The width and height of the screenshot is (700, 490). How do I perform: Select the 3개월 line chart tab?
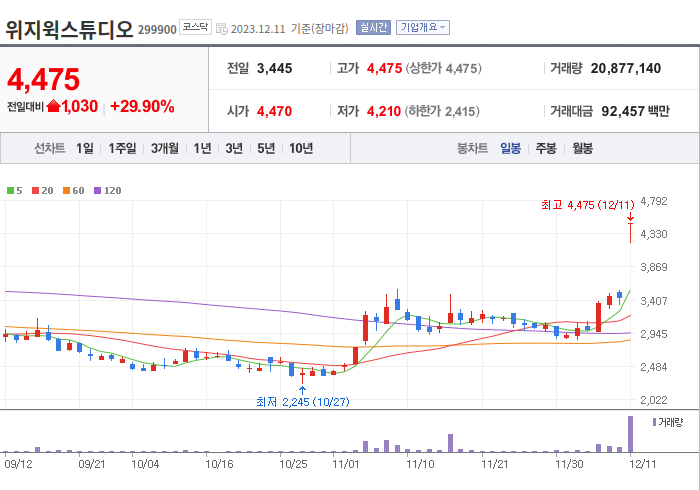(164, 148)
